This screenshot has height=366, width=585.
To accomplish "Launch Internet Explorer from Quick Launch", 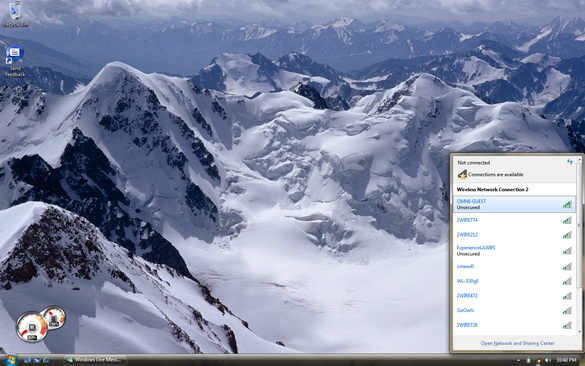I will click(x=46, y=360).
